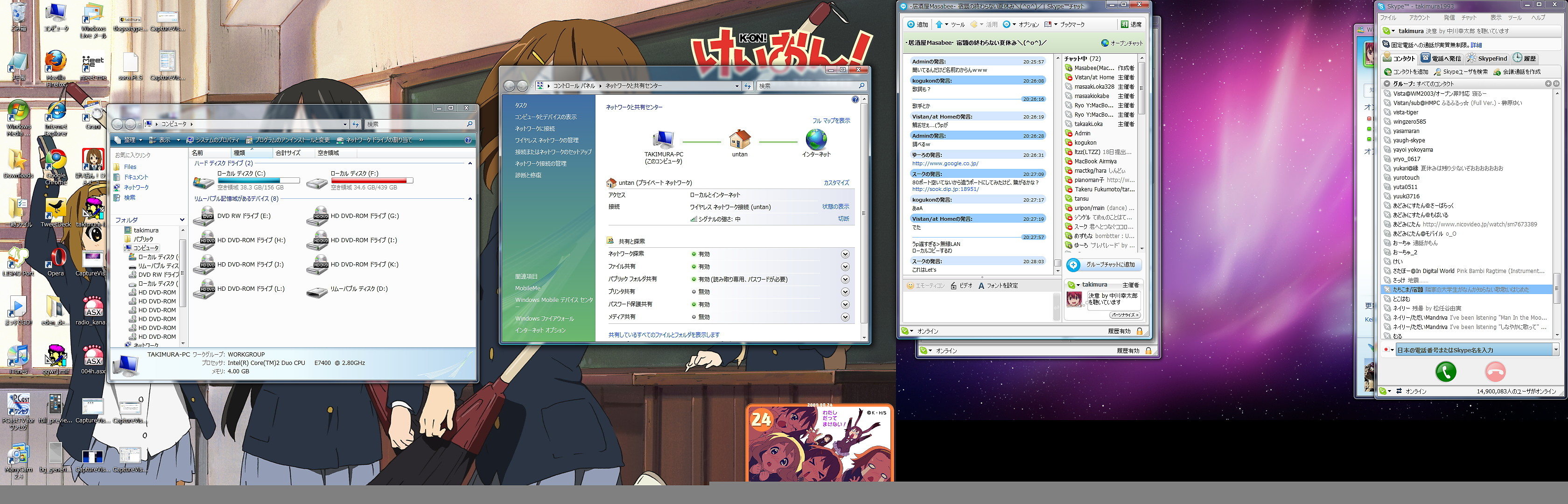Expand the Printer sharing setting row

pos(845,292)
